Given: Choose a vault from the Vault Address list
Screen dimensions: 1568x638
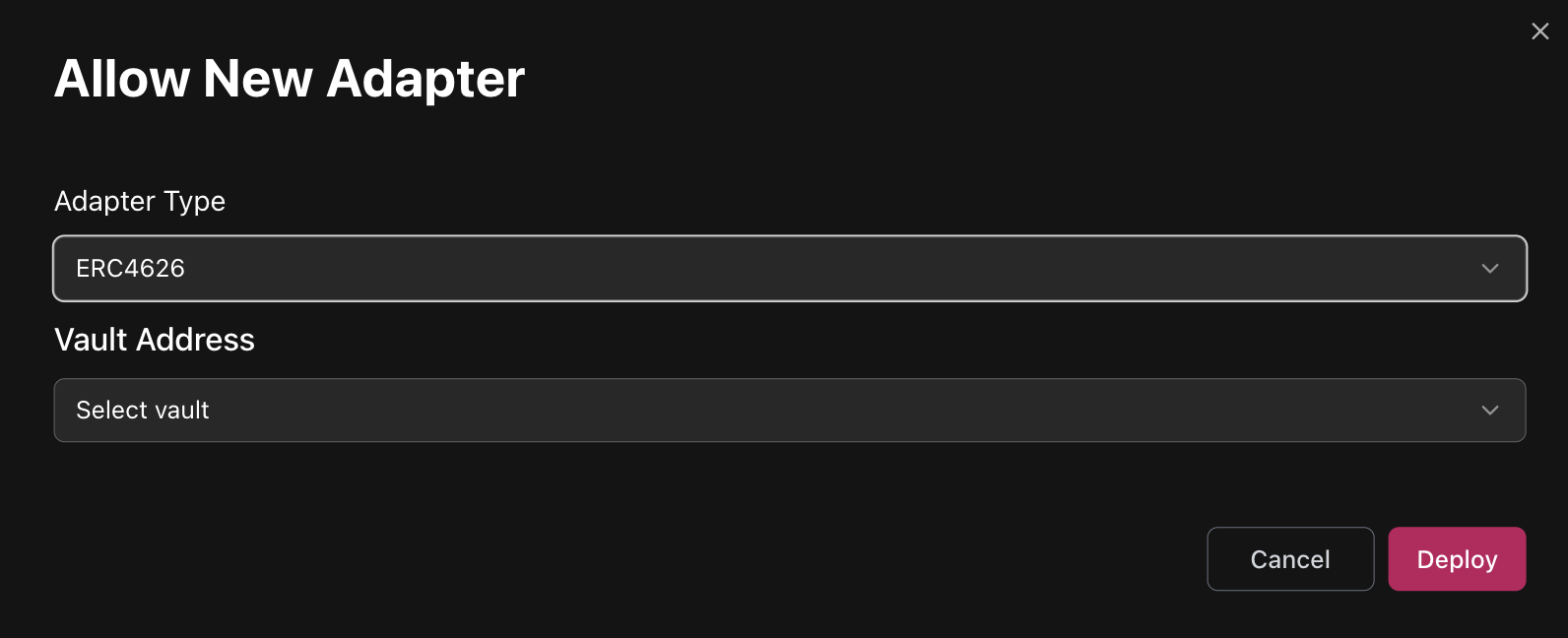Looking at the screenshot, I should tap(789, 410).
